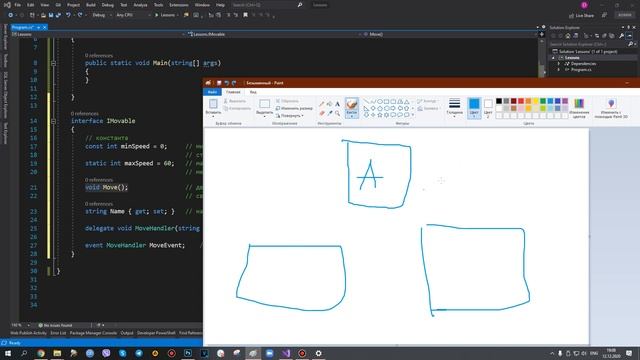
Task: Choose the red color swatch in Paint
Action: (521, 101)
